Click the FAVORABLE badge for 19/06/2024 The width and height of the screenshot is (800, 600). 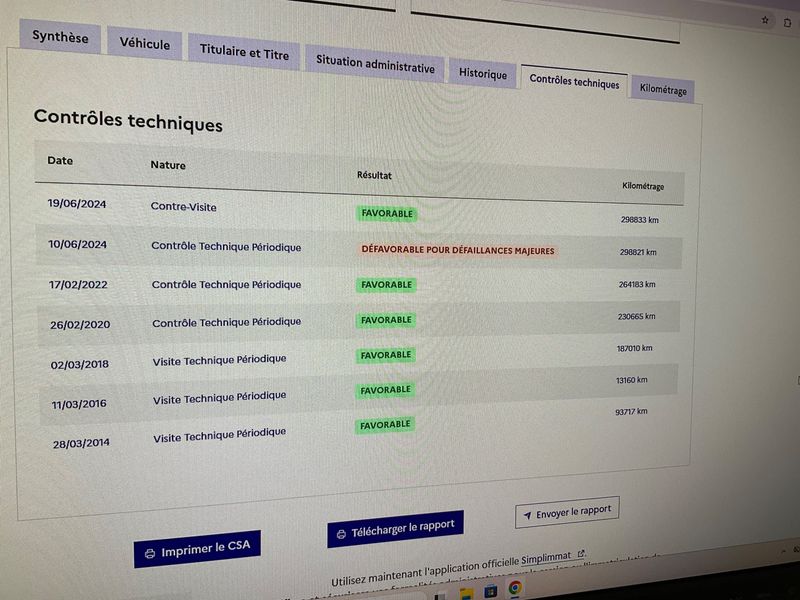pos(387,213)
